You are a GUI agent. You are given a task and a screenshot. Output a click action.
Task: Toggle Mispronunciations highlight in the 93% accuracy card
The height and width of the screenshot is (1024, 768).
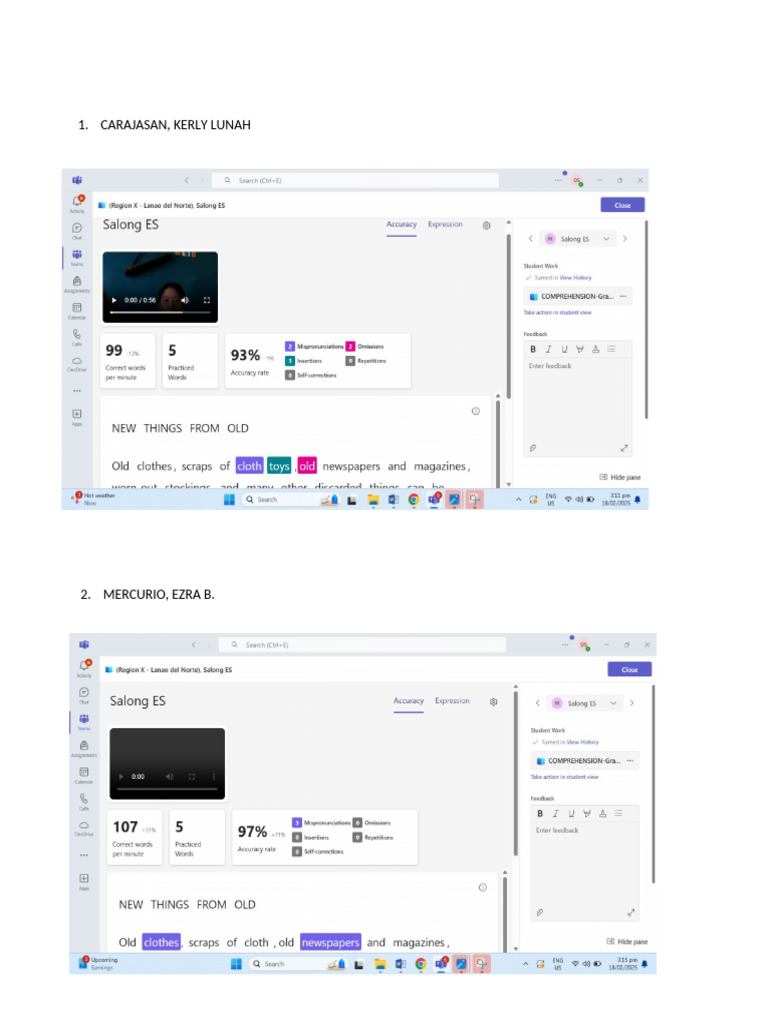(314, 346)
